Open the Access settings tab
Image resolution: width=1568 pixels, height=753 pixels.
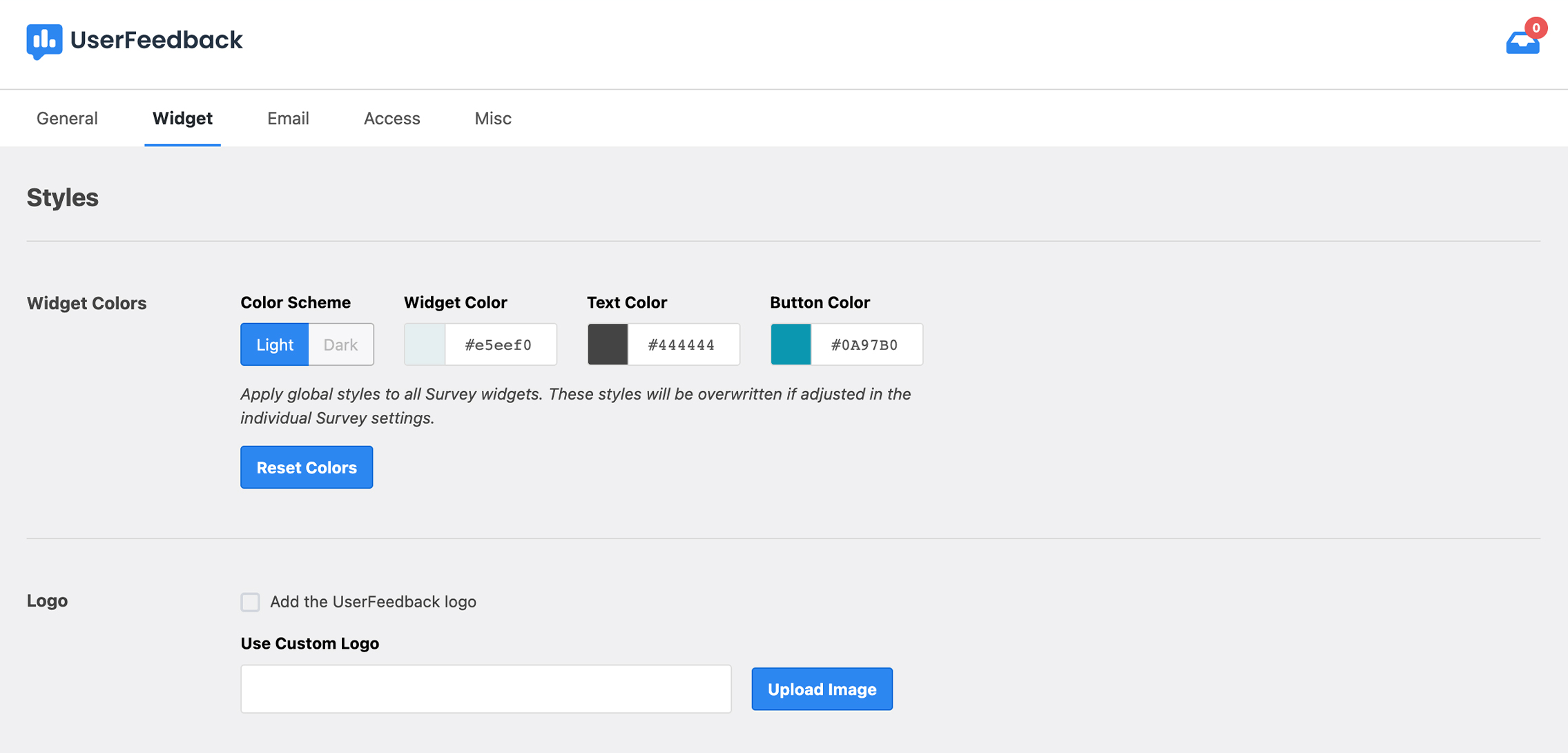pyautogui.click(x=392, y=117)
